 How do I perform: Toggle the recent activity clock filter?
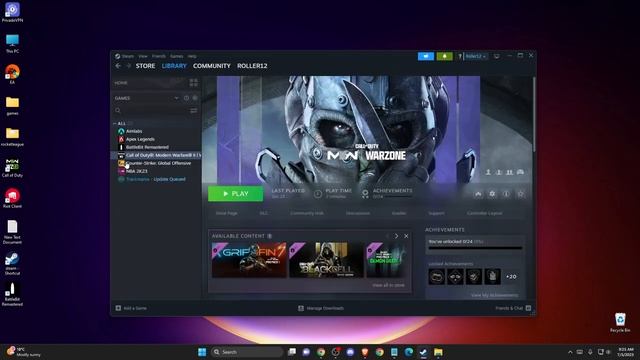pyautogui.click(x=187, y=98)
